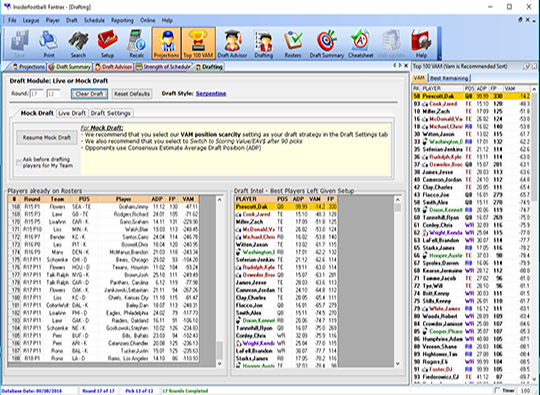Screen dimensions: 540x395
Task: Select Miller,Zach row in Draft Intel
Action: point(286,222)
